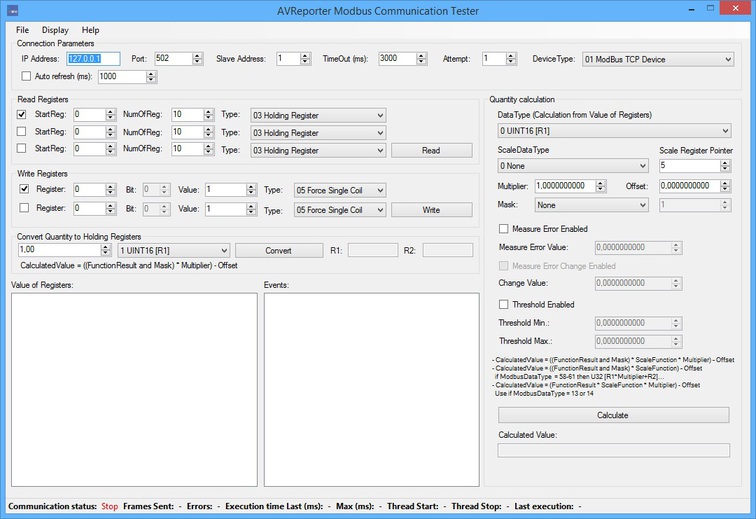The height and width of the screenshot is (519, 756).
Task: Check the third Read Registers row checkbox
Action: point(21,148)
